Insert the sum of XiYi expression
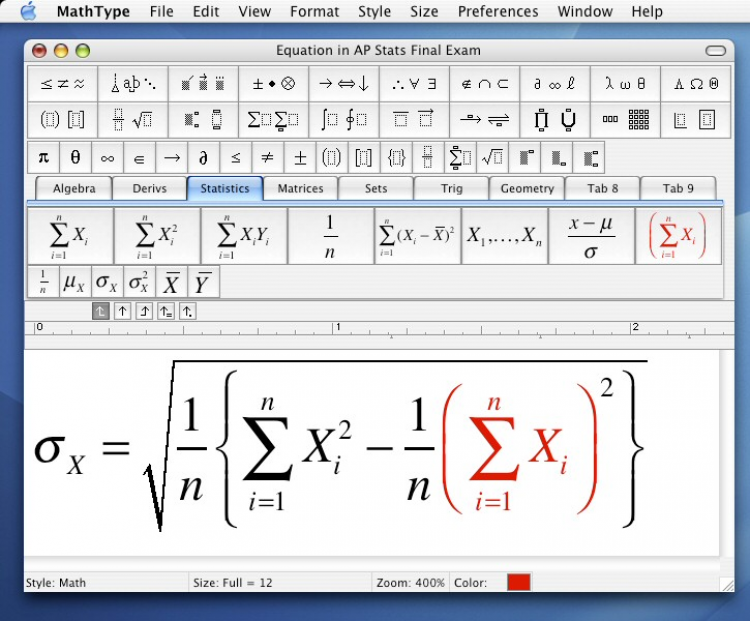Screen dimensions: 750x621 (x=244, y=236)
